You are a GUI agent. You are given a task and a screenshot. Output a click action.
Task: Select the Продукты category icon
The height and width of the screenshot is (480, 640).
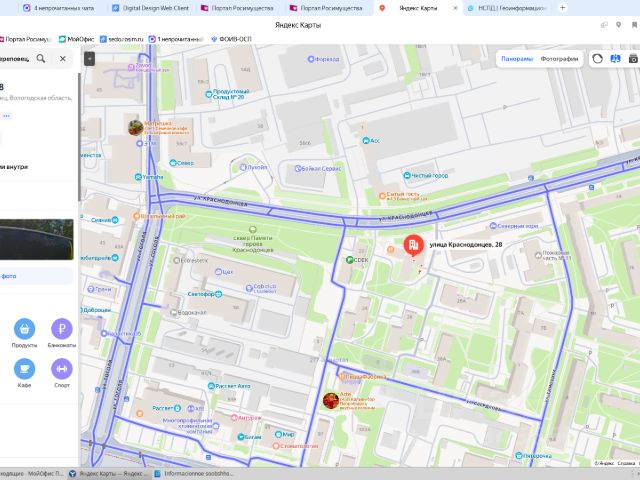(24, 329)
